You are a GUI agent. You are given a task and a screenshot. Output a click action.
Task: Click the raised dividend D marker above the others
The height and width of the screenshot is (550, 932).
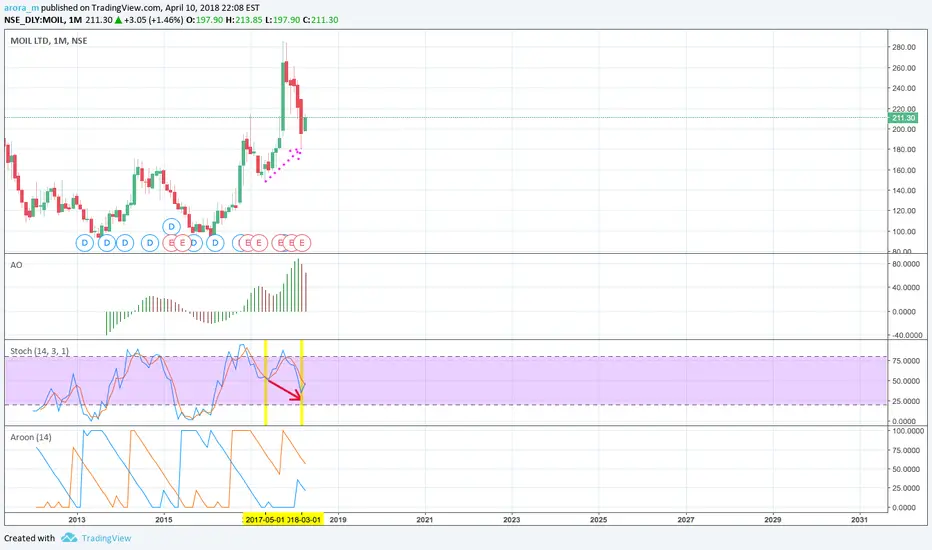172,227
